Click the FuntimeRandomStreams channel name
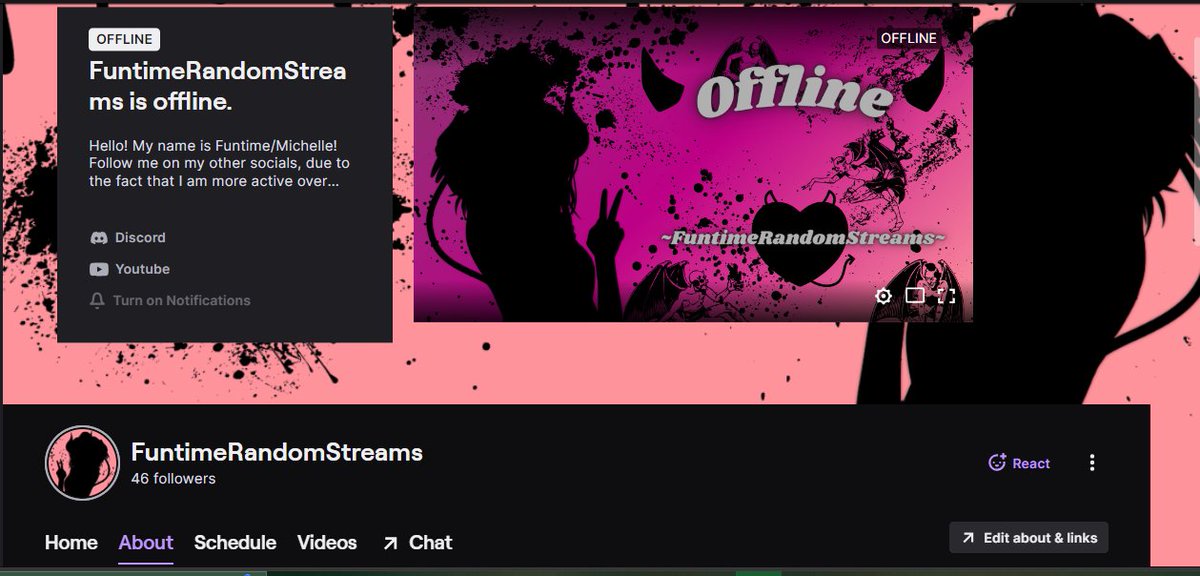Viewport: 1200px width, 576px height. coord(277,452)
